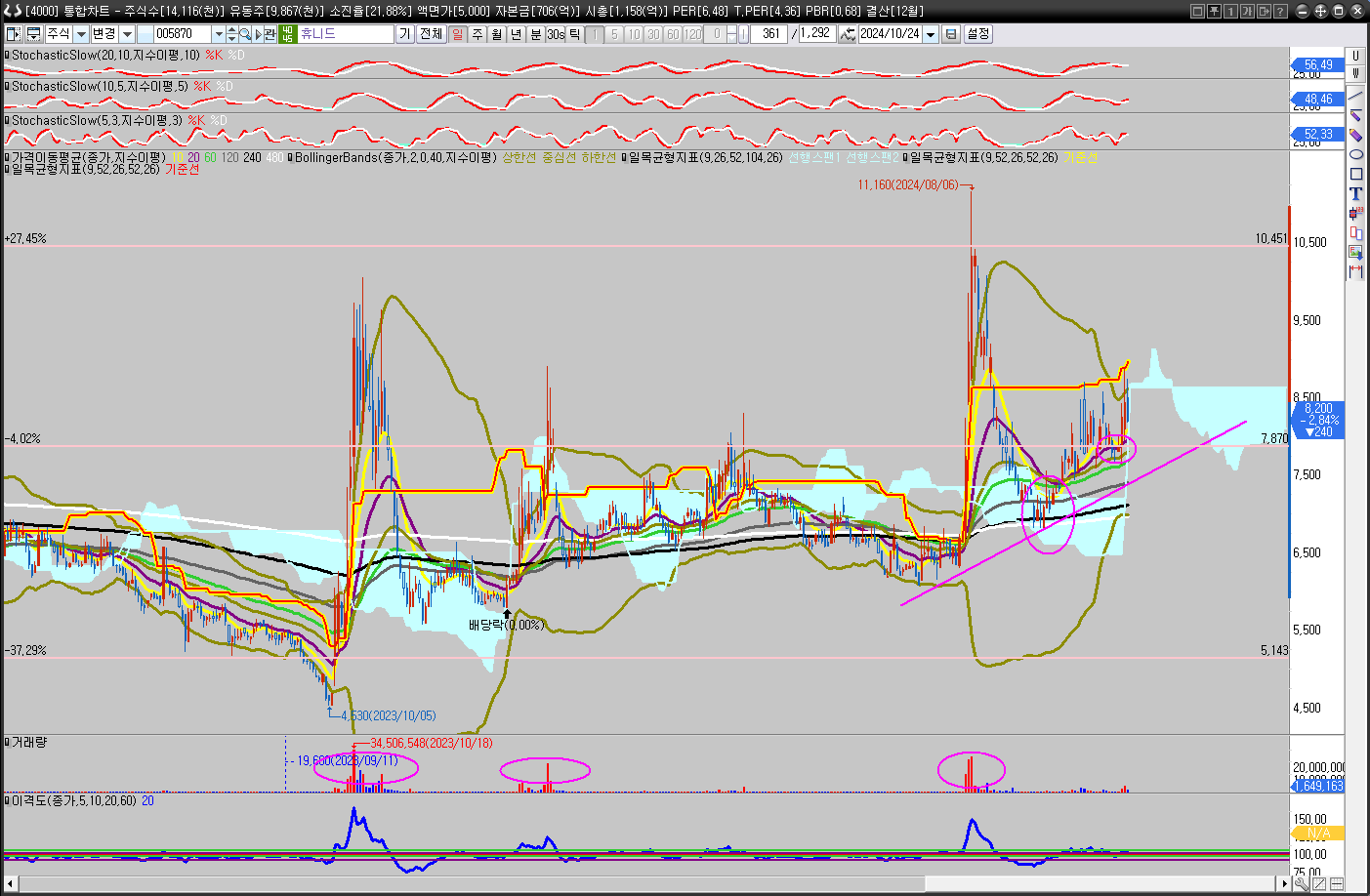Click the U button above drawing tools
This screenshot has width=1370, height=896.
coord(1355,56)
